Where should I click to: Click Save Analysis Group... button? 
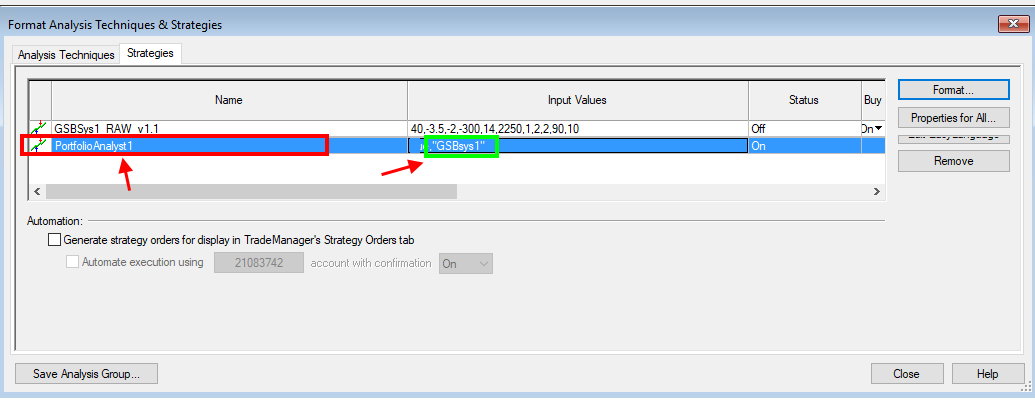[87, 374]
